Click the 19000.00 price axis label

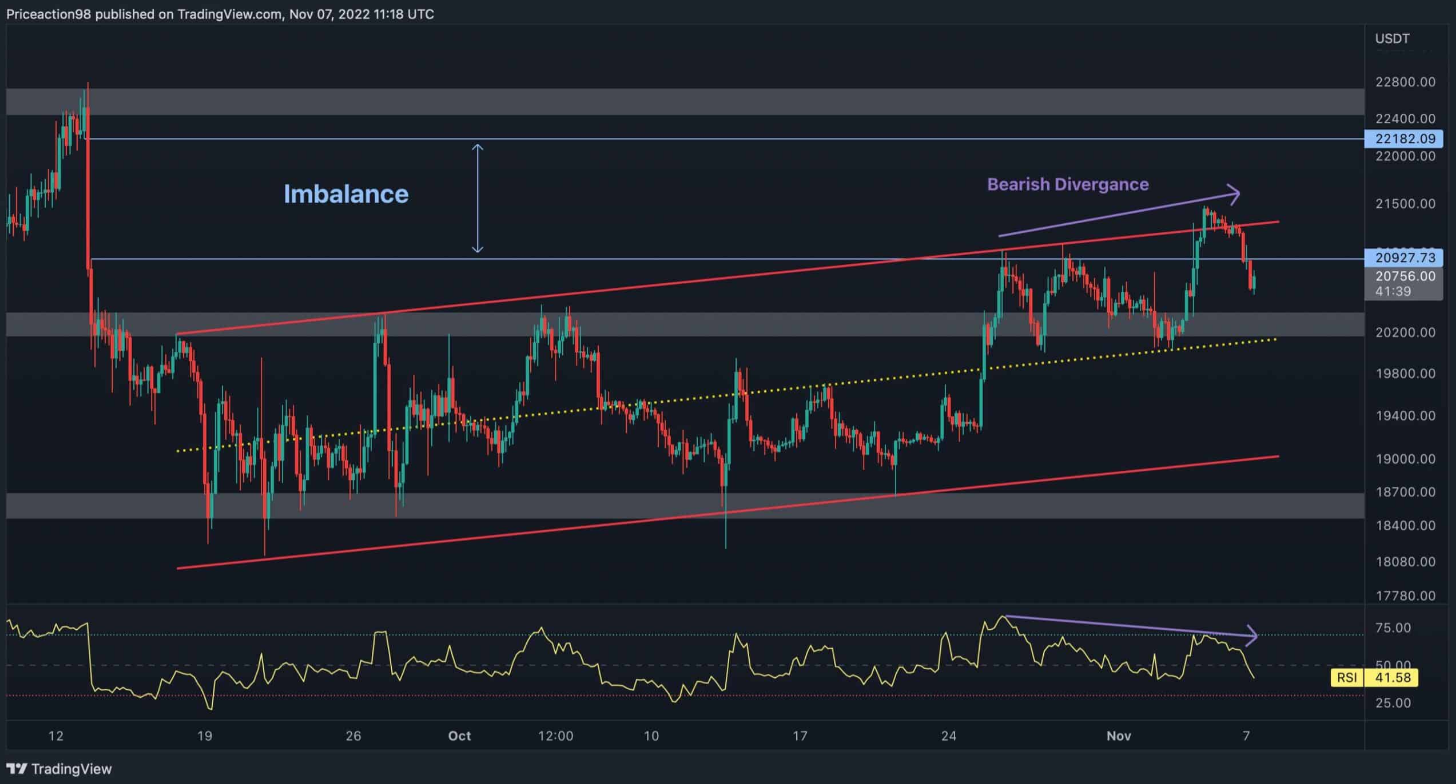(x=1406, y=459)
